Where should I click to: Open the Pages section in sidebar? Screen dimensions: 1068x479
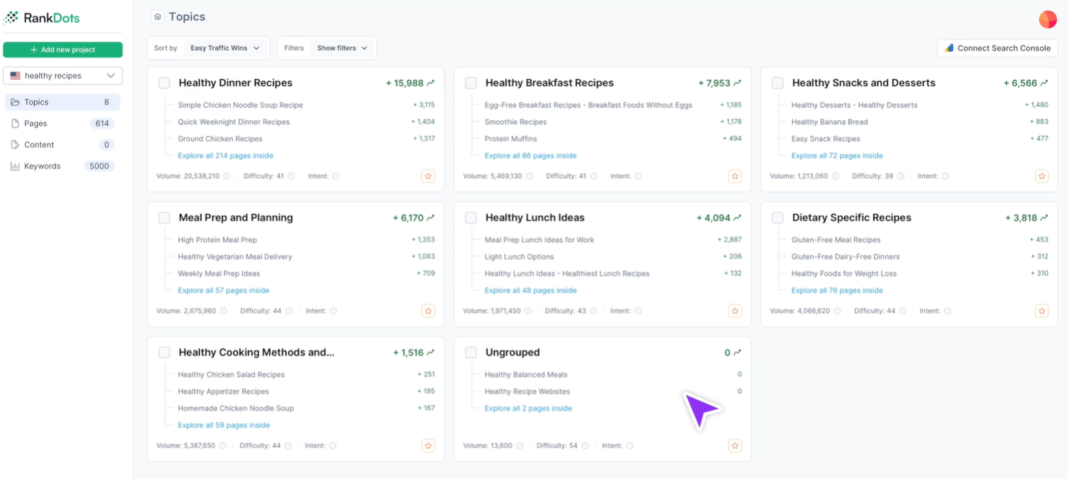pos(63,123)
